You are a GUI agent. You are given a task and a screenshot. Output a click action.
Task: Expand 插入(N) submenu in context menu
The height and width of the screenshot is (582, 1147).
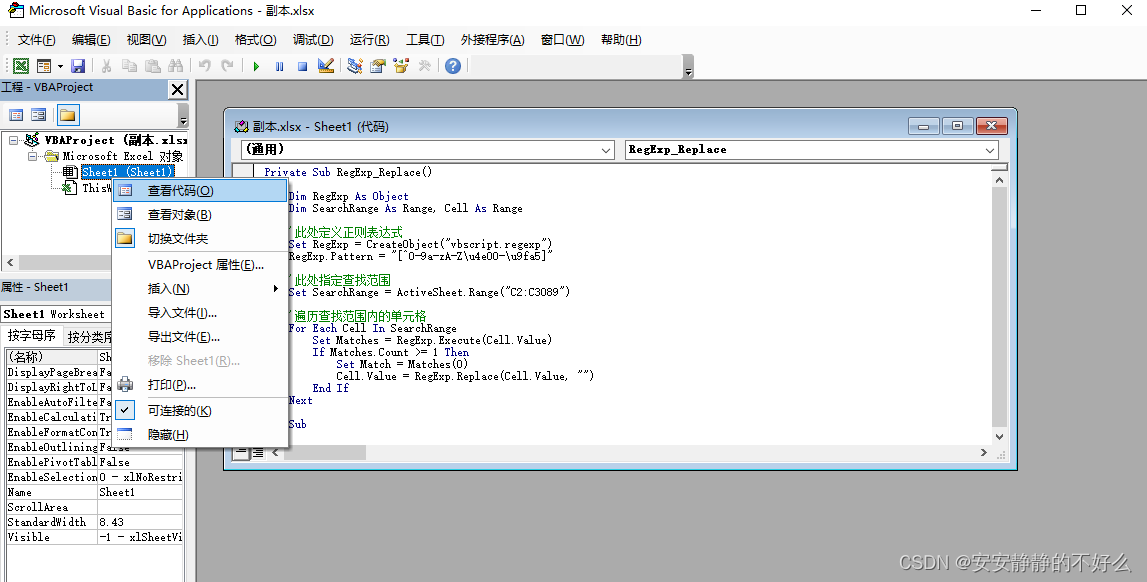[x=200, y=289]
